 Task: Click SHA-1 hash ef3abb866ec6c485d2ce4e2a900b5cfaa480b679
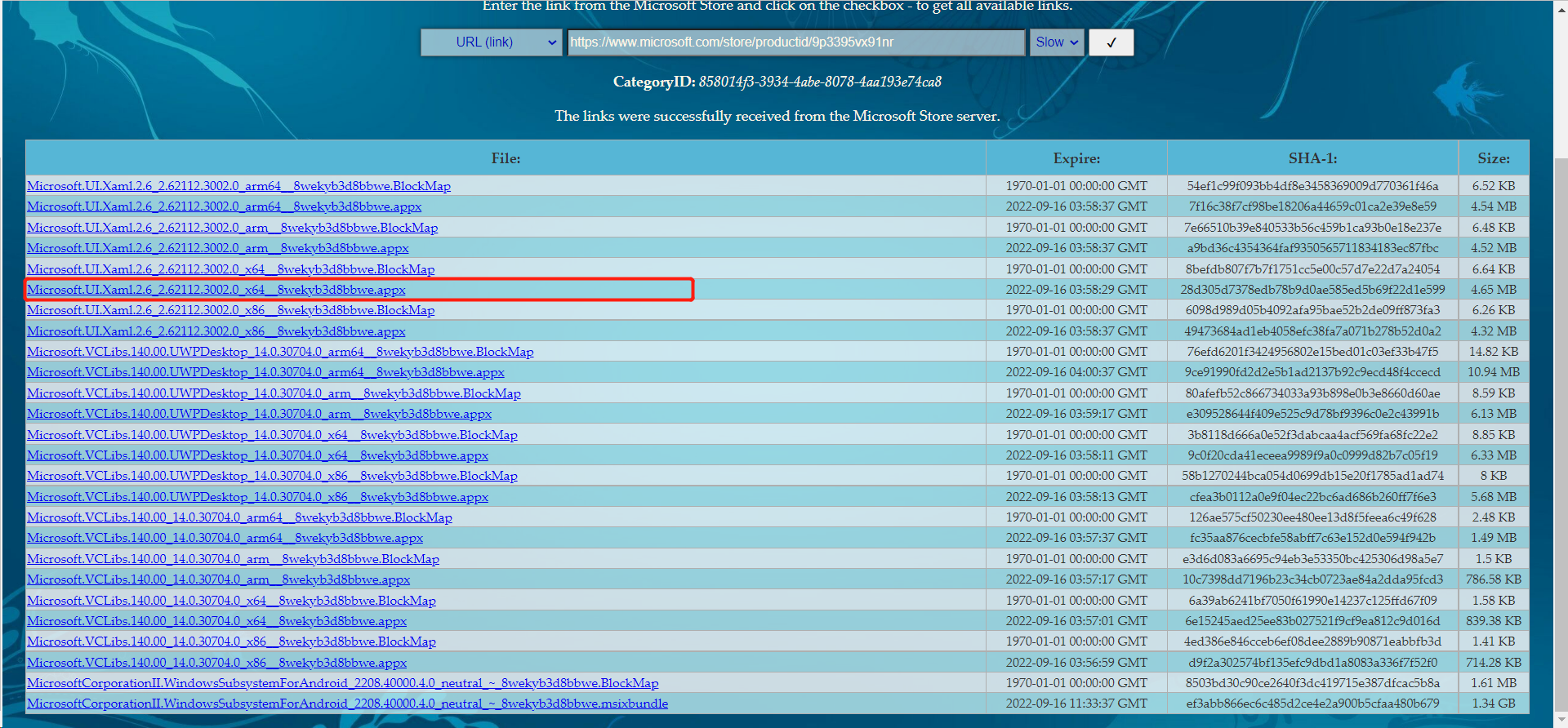tap(1312, 704)
